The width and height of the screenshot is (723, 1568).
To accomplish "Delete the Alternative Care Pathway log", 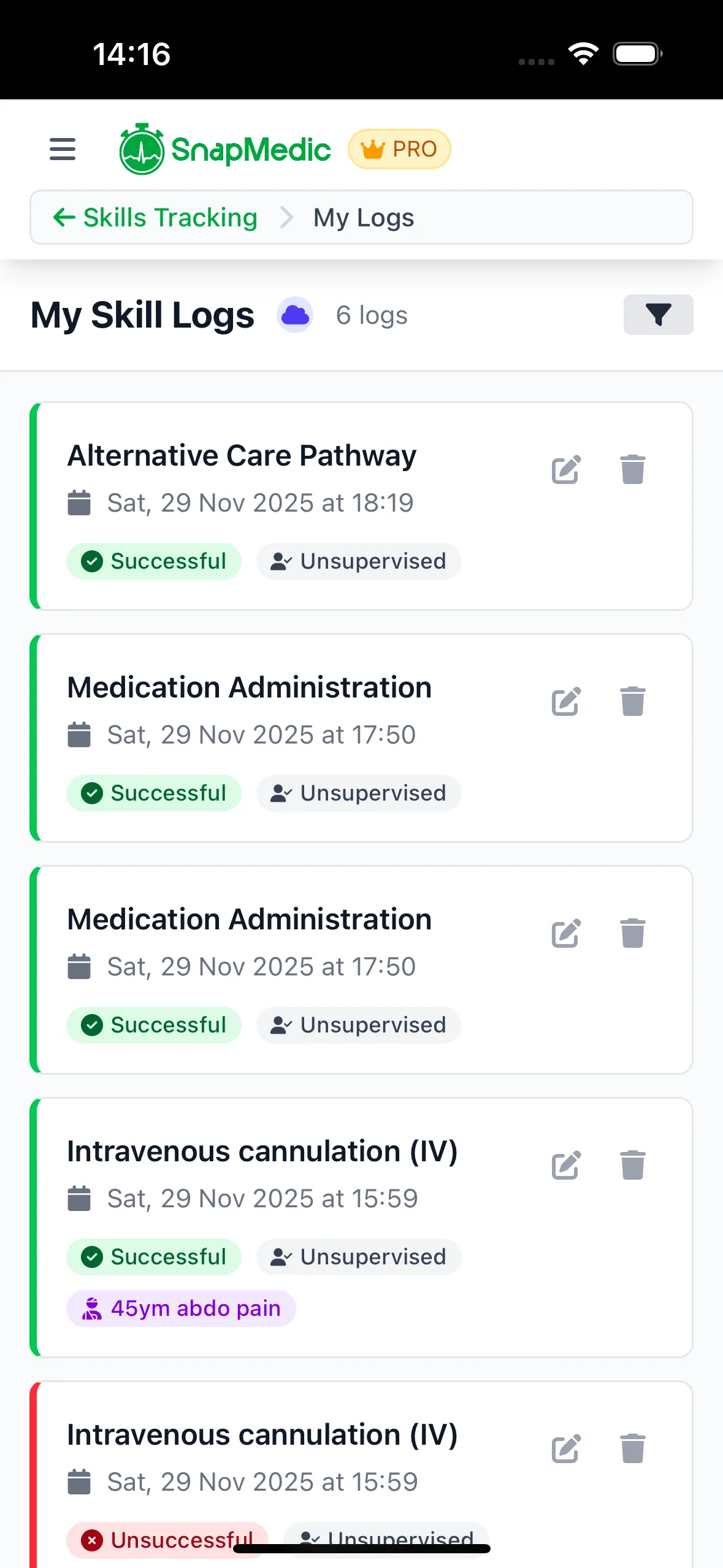I will tap(632, 470).
